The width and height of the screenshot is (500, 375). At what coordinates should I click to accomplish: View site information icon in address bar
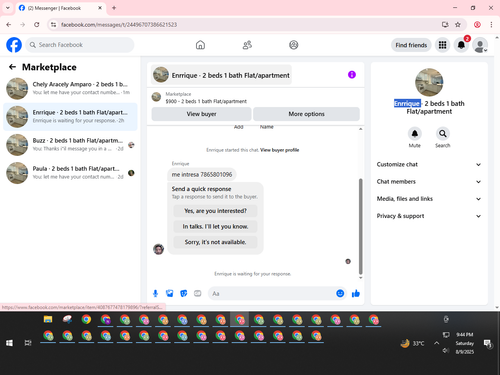tap(53, 24)
